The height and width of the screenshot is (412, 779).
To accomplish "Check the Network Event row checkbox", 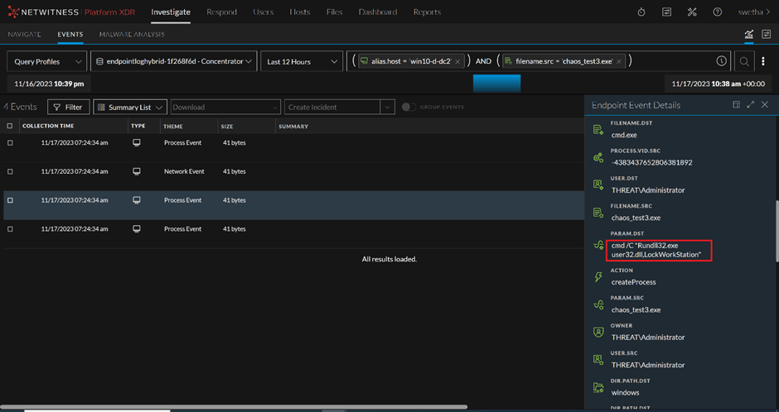I will (x=10, y=171).
